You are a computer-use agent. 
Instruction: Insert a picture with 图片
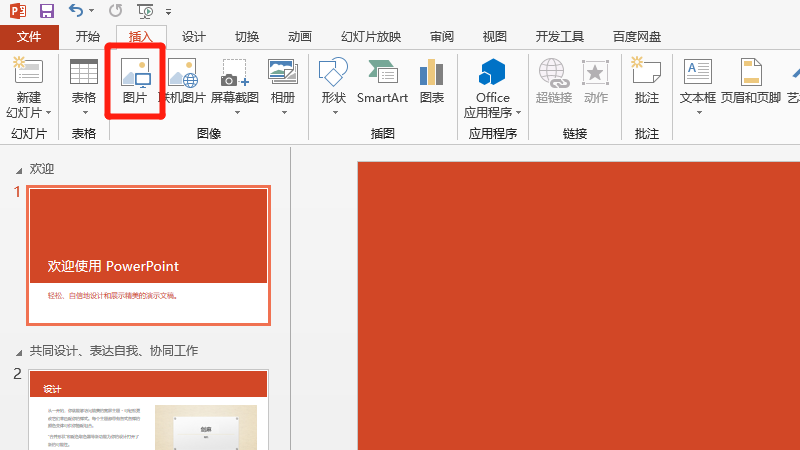(135, 81)
